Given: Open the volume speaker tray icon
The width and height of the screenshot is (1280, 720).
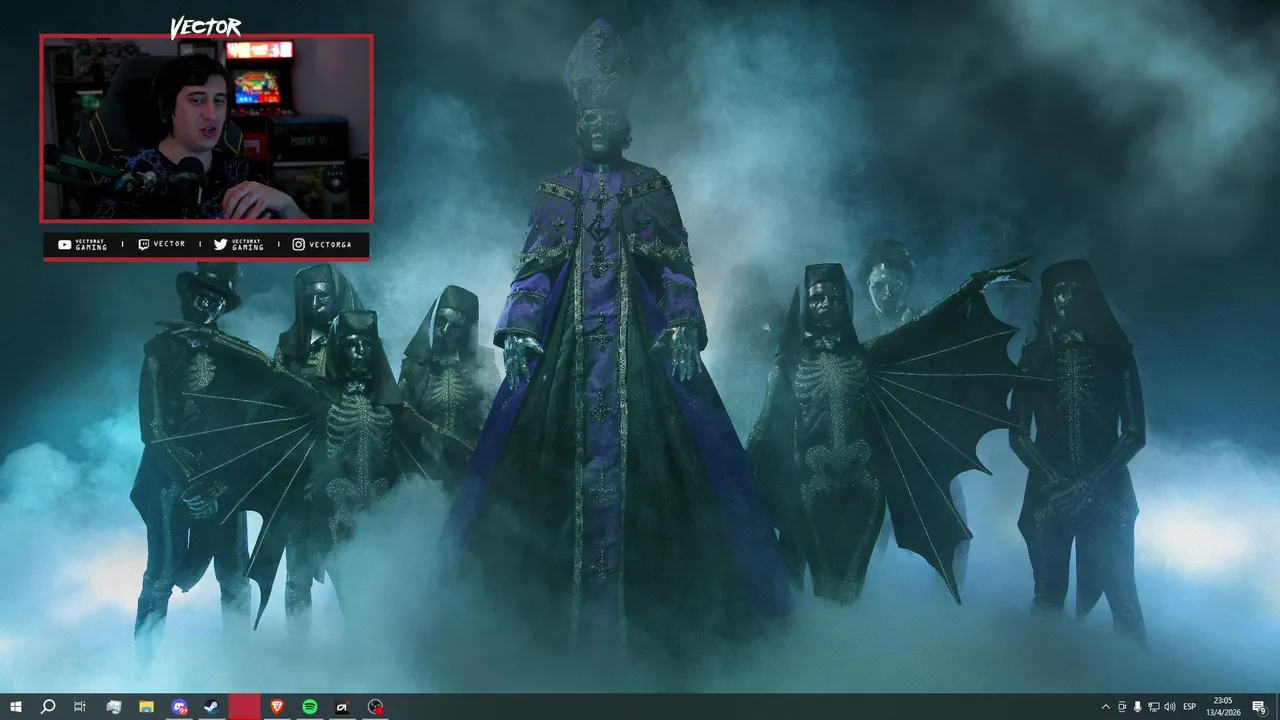Looking at the screenshot, I should [1170, 707].
